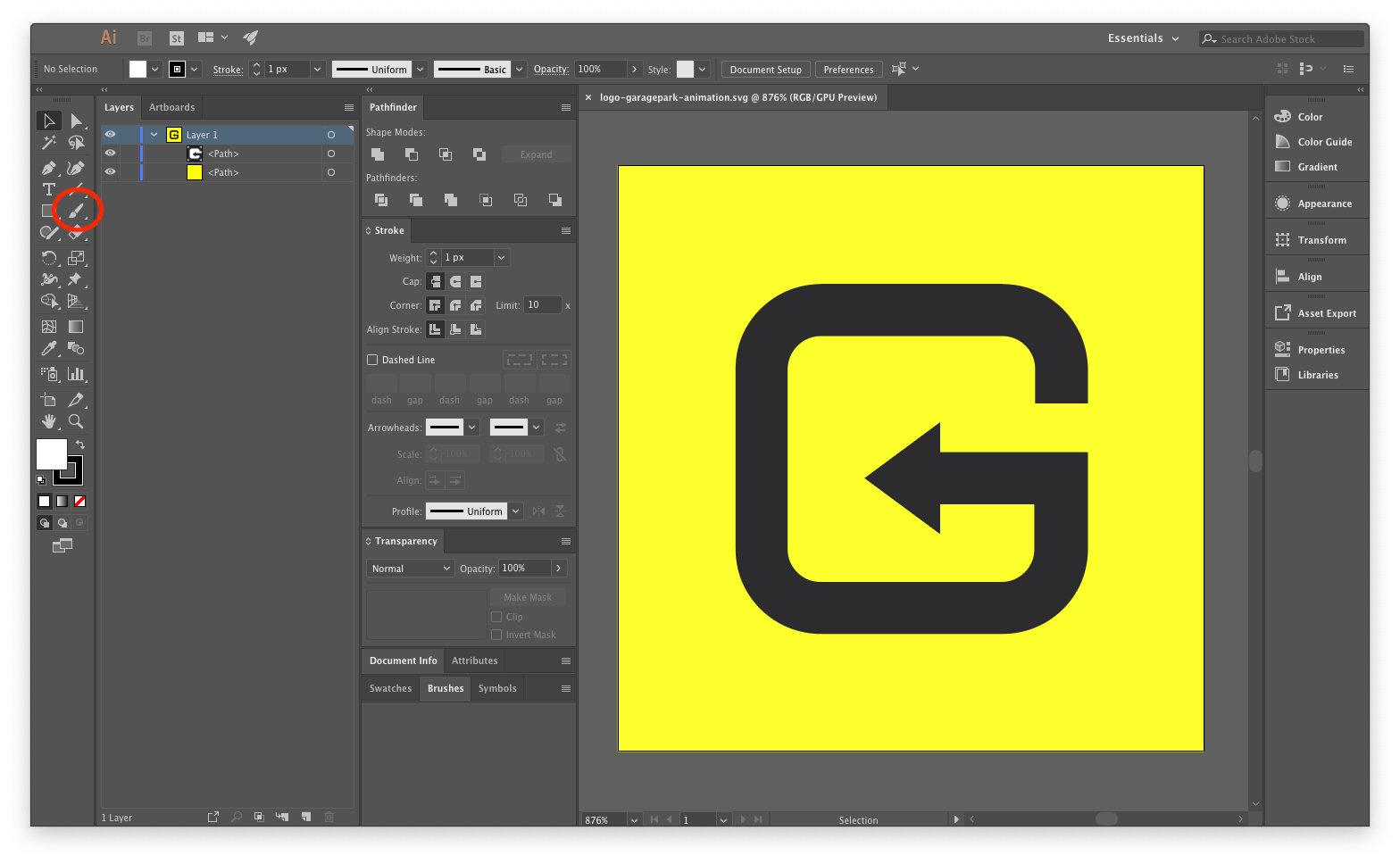Select the Scale tool

pyautogui.click(x=76, y=258)
